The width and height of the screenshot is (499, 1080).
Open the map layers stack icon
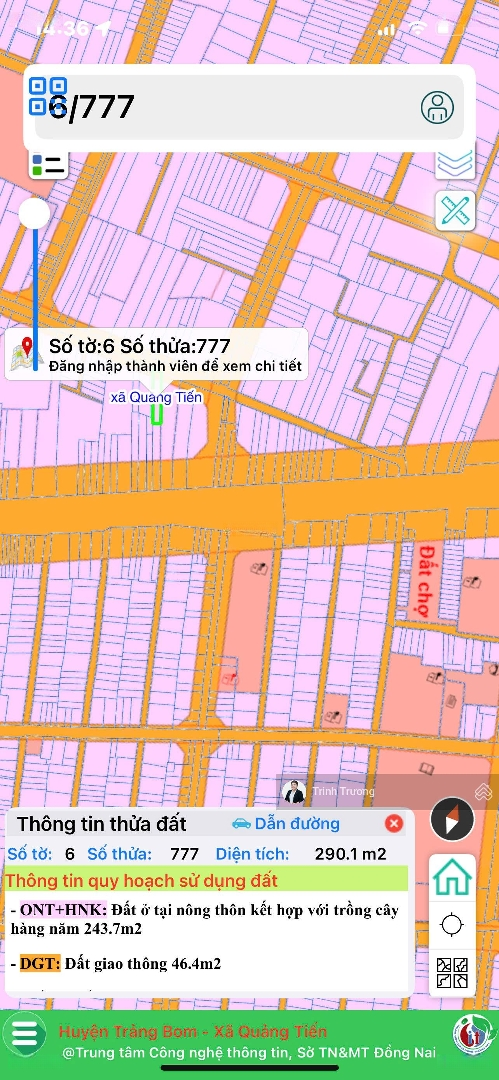[455, 160]
